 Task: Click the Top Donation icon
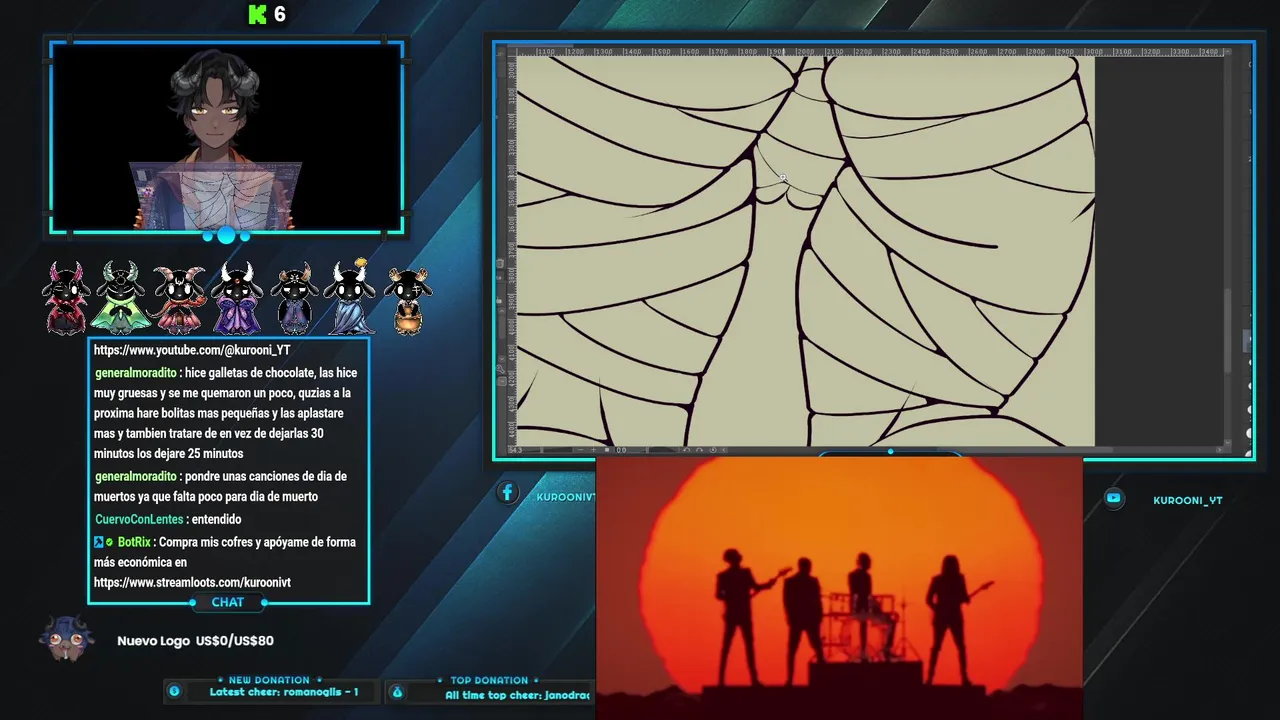click(396, 691)
